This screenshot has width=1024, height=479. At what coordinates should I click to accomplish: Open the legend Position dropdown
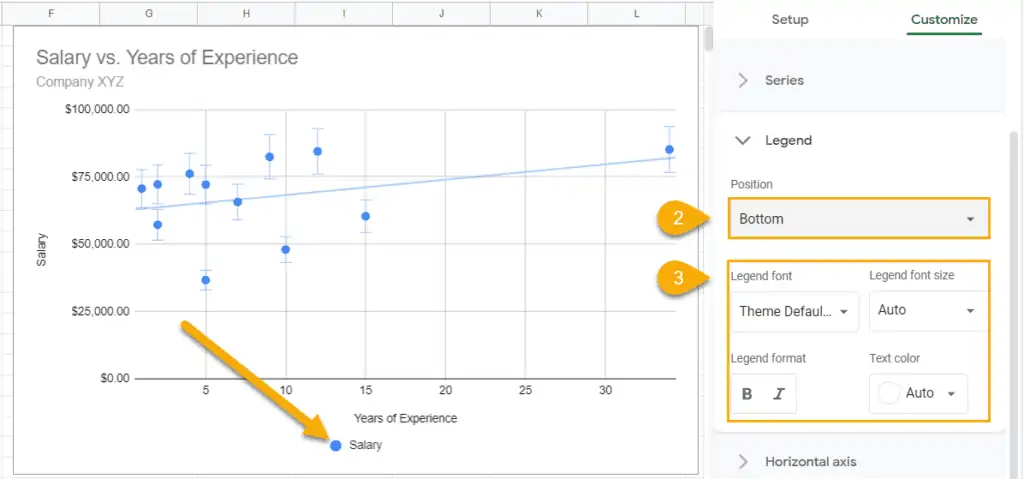pyautogui.click(x=859, y=218)
